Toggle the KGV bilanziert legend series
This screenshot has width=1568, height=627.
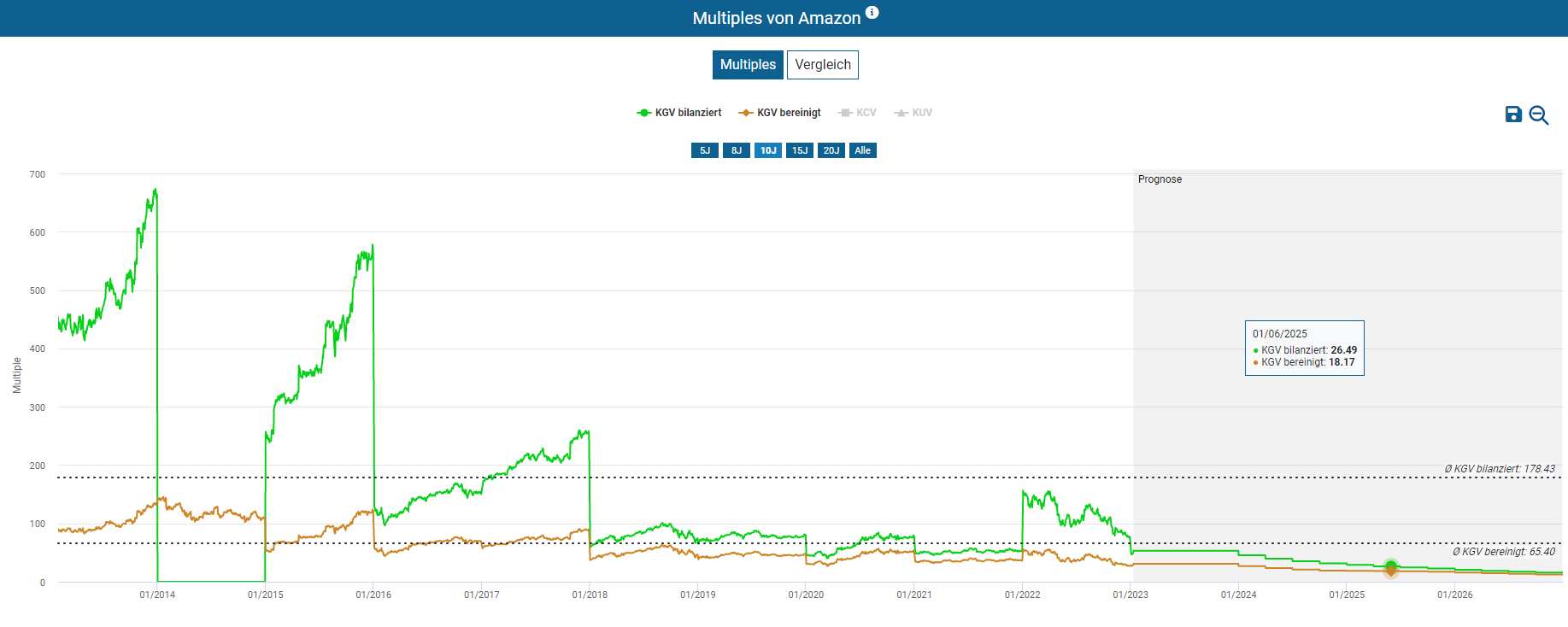click(679, 113)
